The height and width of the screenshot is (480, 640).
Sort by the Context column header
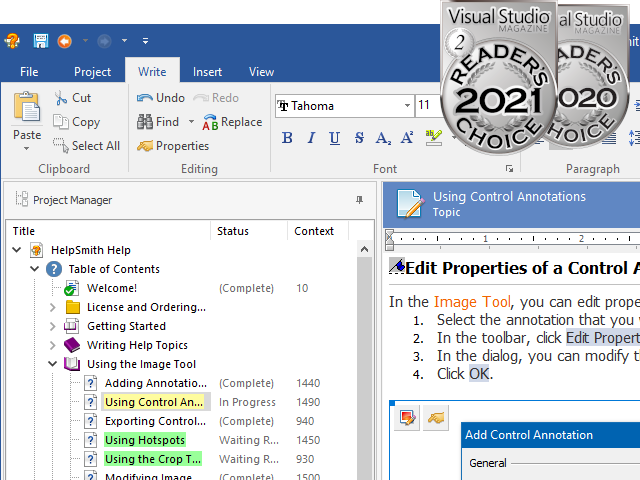[318, 231]
